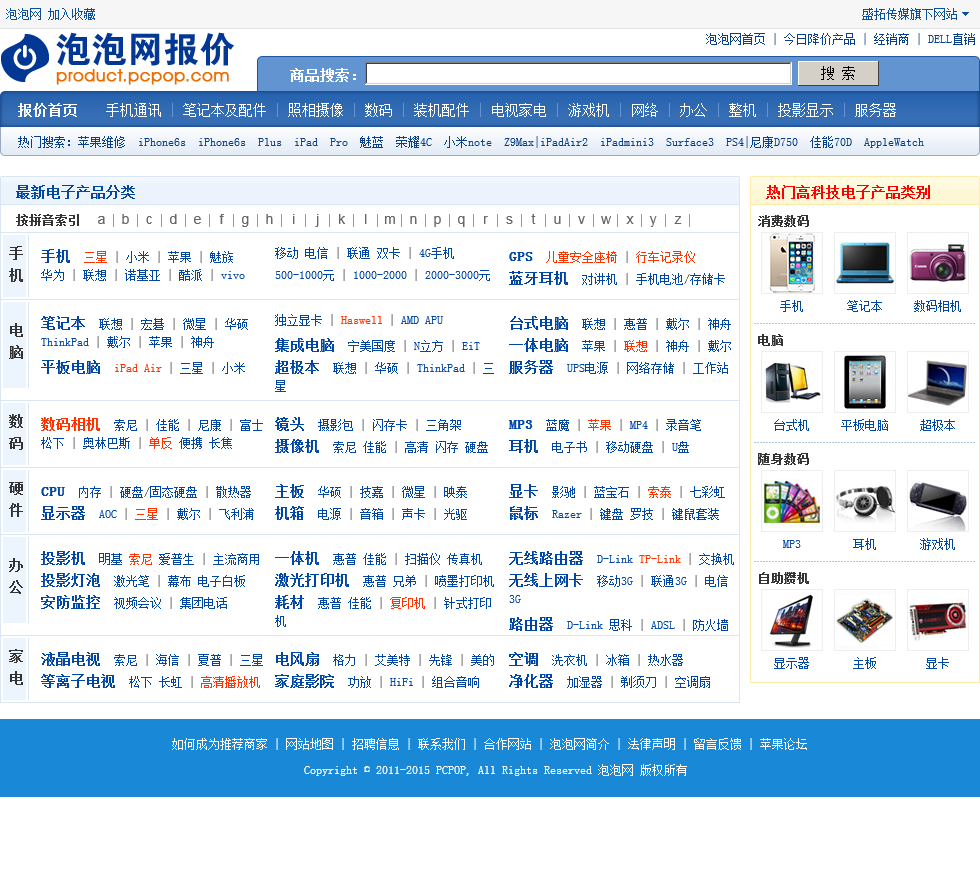Click the TP-Link brand link
The width and height of the screenshot is (980, 891).
pyautogui.click(x=660, y=559)
